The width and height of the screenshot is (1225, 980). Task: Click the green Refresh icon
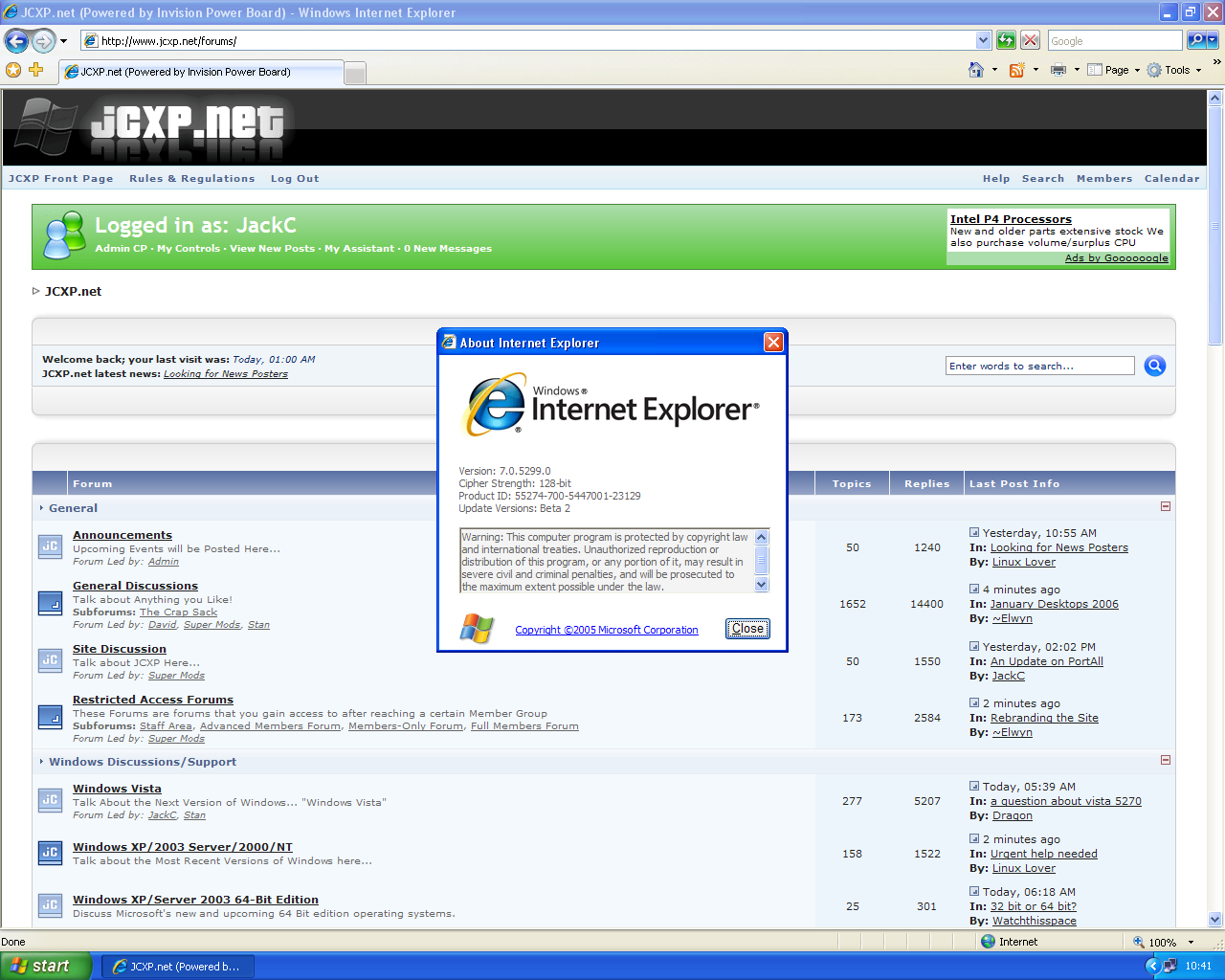pos(1006,40)
